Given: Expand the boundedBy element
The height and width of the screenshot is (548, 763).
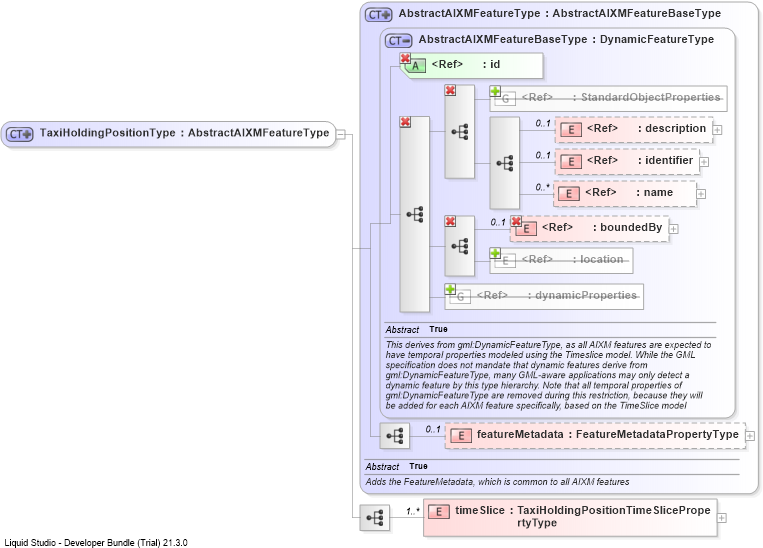Looking at the screenshot, I should pos(674,229).
